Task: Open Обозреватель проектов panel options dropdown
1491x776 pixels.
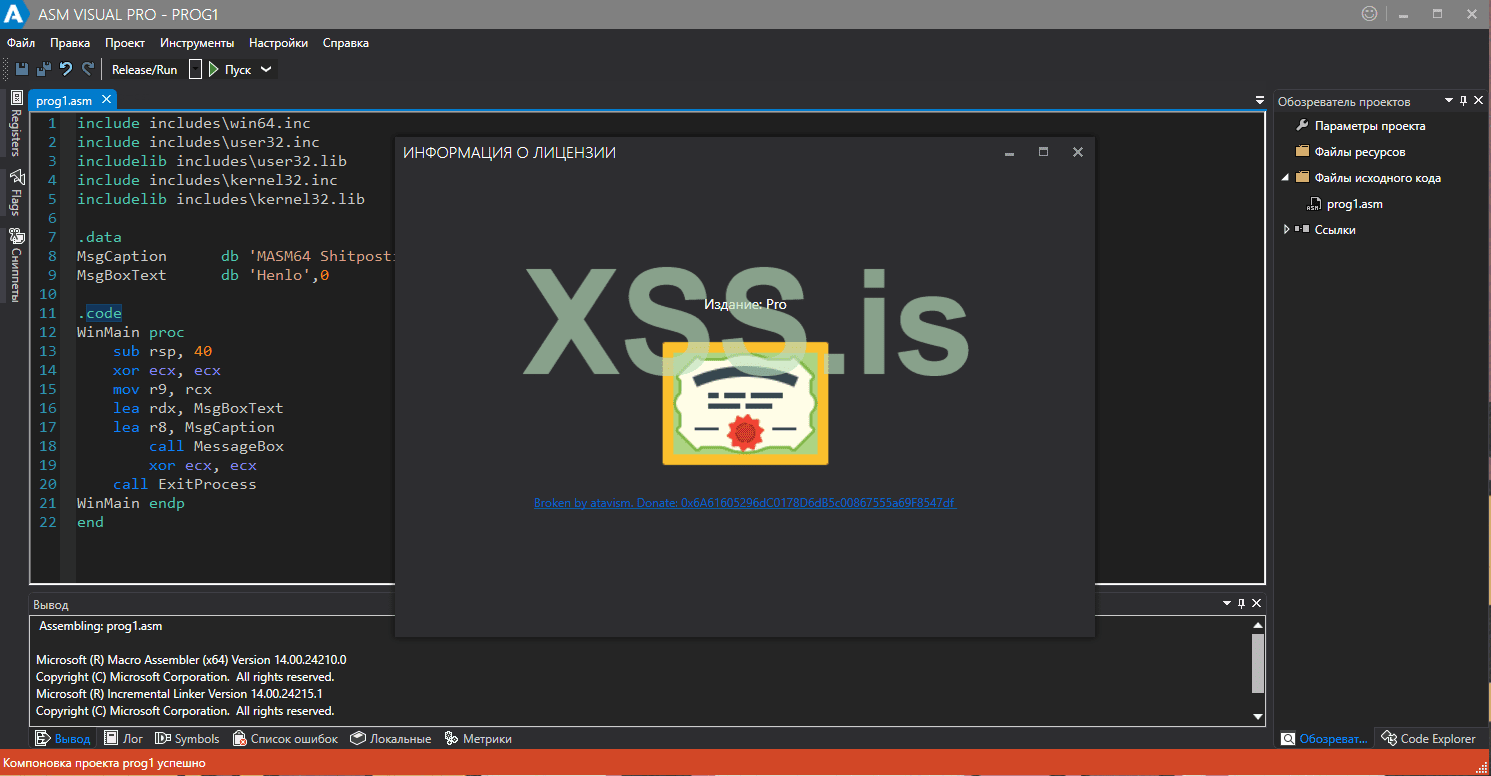Action: pyautogui.click(x=1447, y=101)
